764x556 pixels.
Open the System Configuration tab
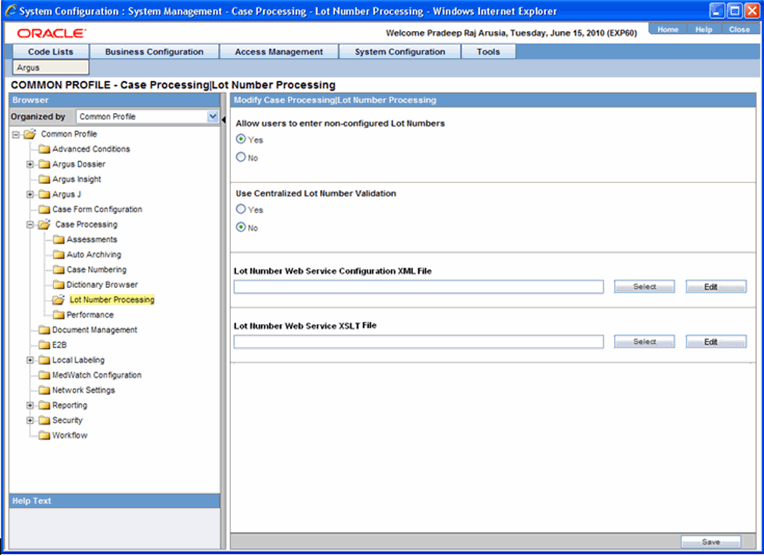(x=400, y=52)
